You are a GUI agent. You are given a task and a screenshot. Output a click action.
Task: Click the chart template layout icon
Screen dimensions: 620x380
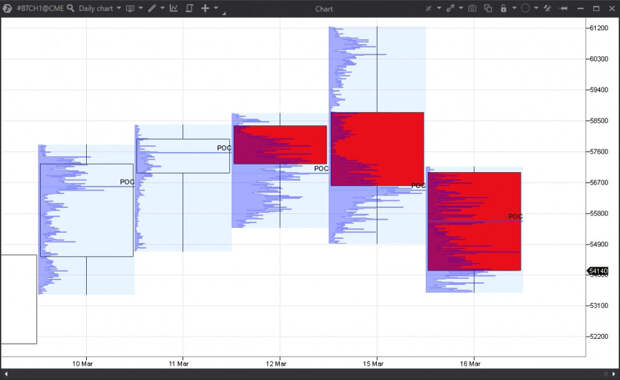[130, 8]
